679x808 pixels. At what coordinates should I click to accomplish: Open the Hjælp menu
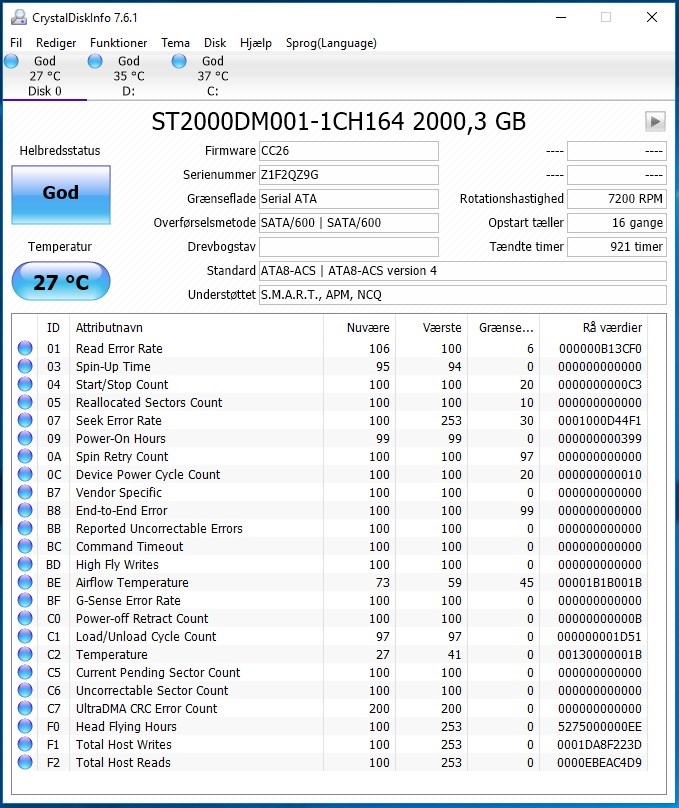tap(256, 43)
